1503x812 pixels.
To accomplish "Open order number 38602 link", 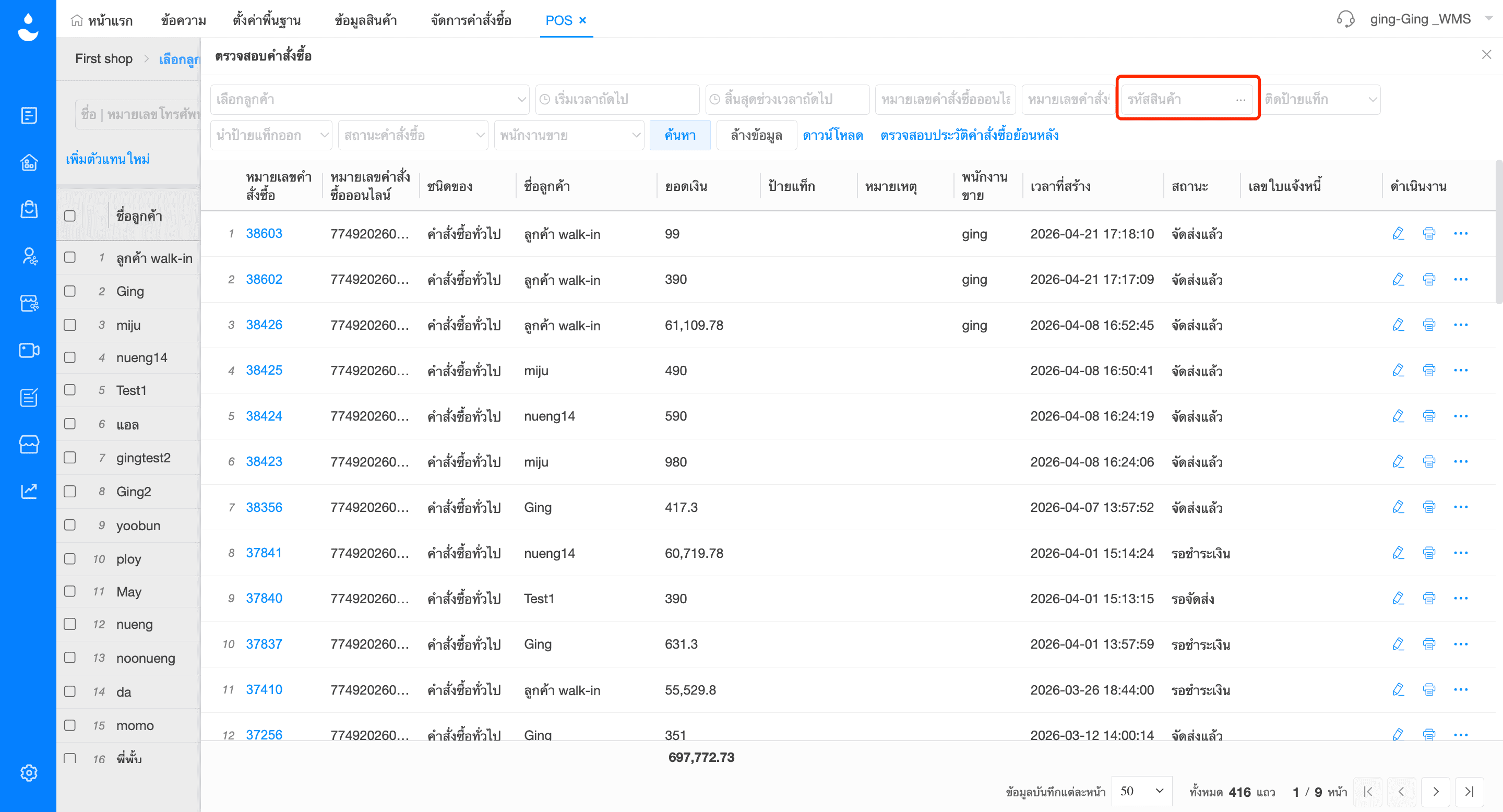I will point(264,279).
